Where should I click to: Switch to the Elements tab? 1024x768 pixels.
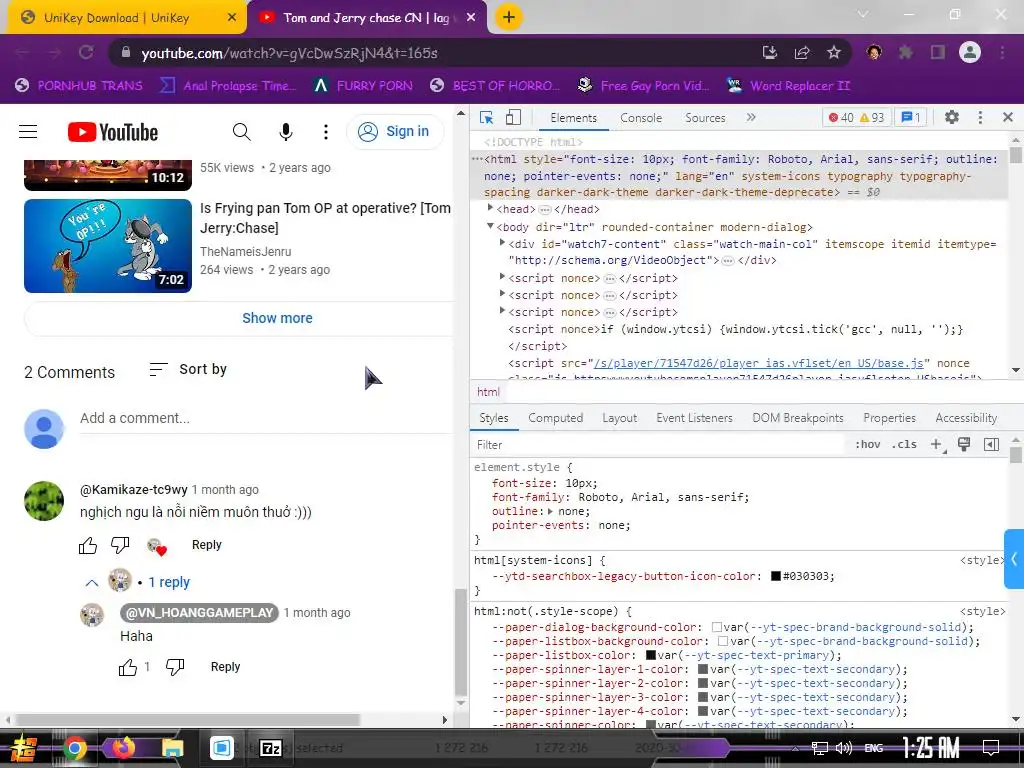tap(573, 118)
